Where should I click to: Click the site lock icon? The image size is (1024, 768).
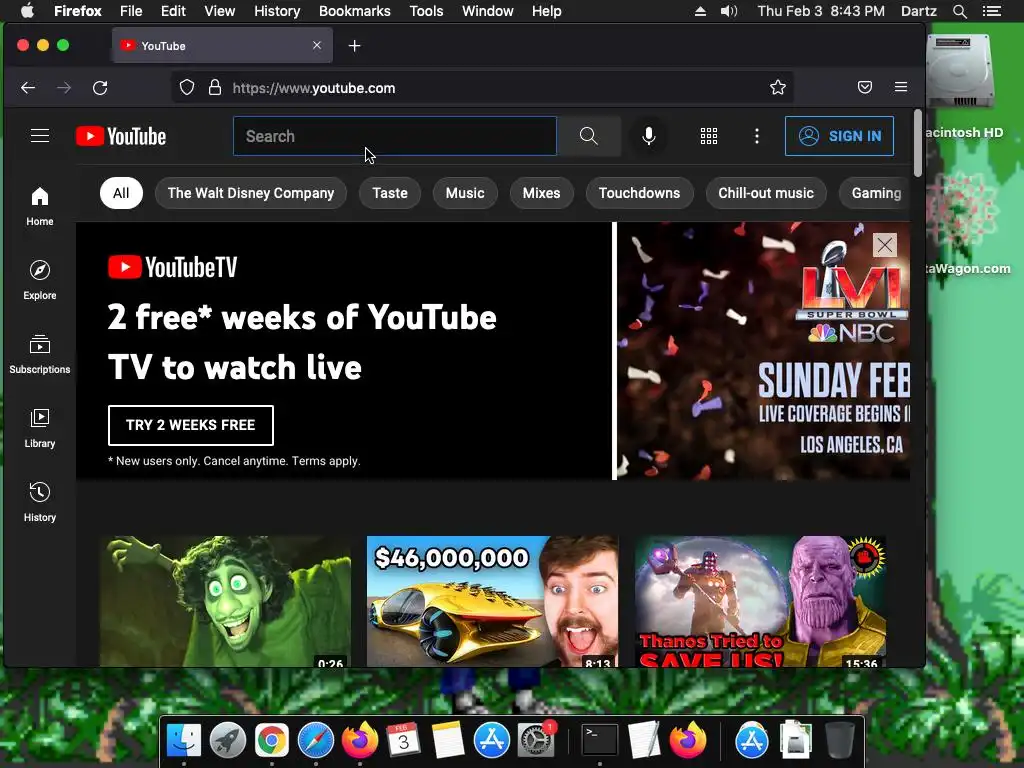tap(215, 88)
